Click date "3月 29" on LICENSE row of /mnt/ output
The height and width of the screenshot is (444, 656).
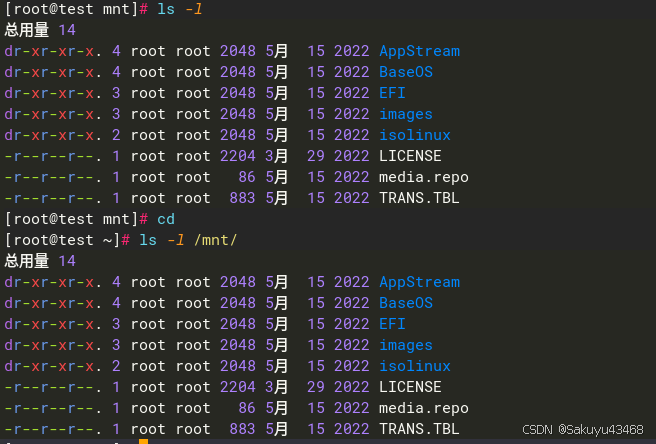coord(295,387)
